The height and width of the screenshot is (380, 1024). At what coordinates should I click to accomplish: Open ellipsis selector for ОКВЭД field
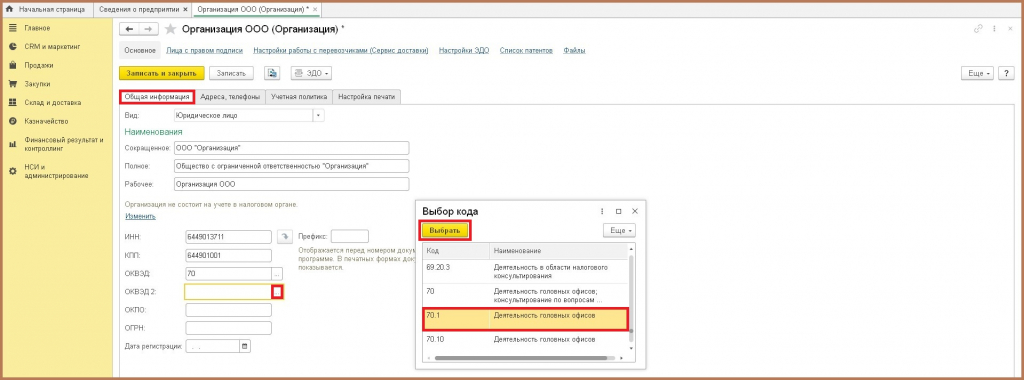tap(277, 274)
